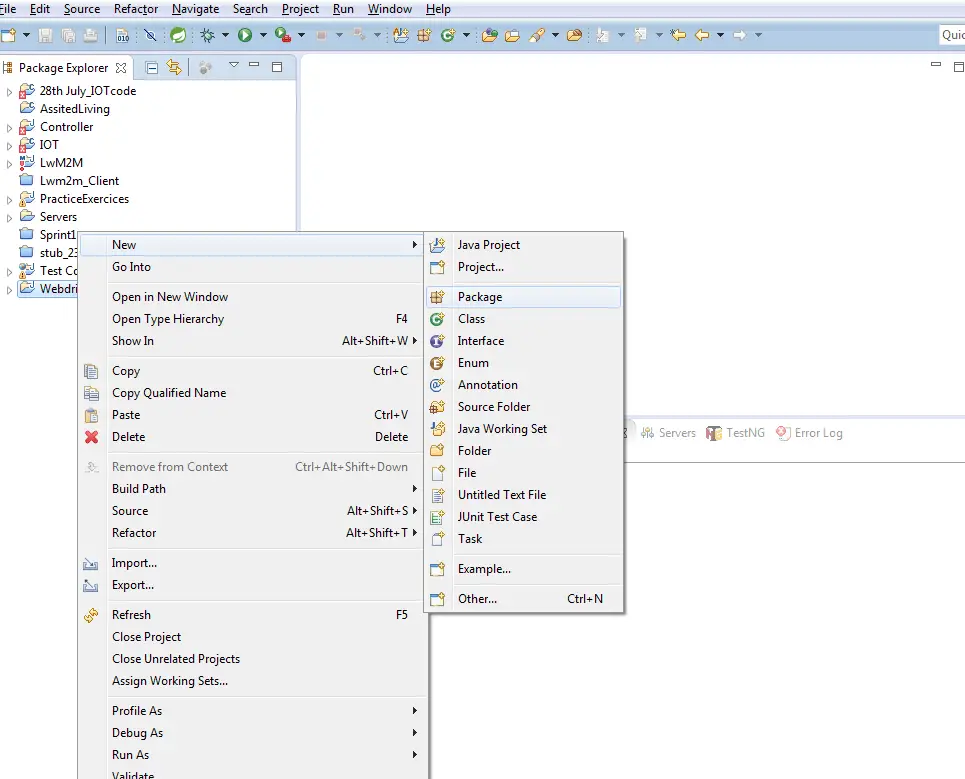Switch to the TestNG tab

(744, 433)
